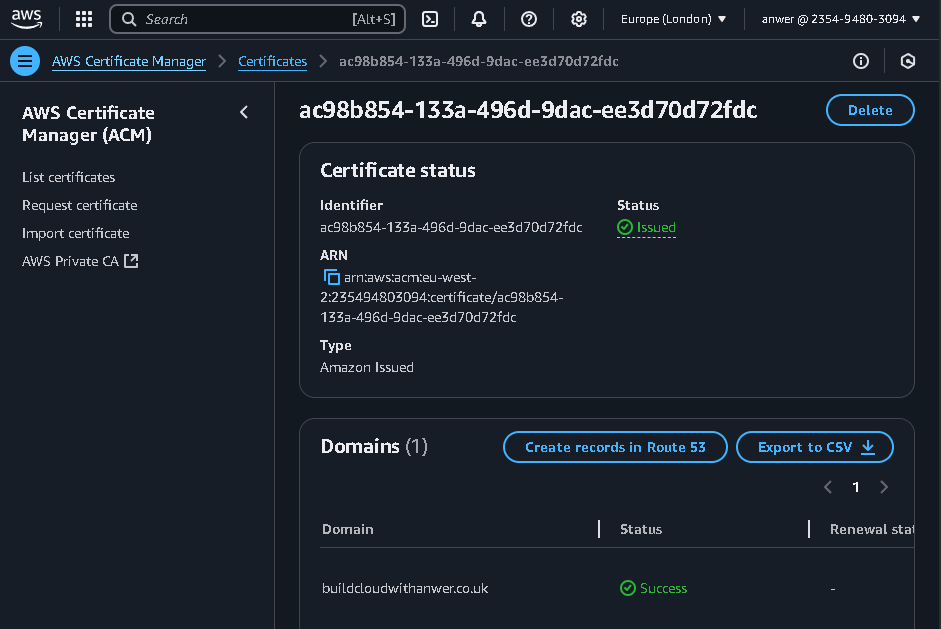Open the help question mark menu

point(529,19)
